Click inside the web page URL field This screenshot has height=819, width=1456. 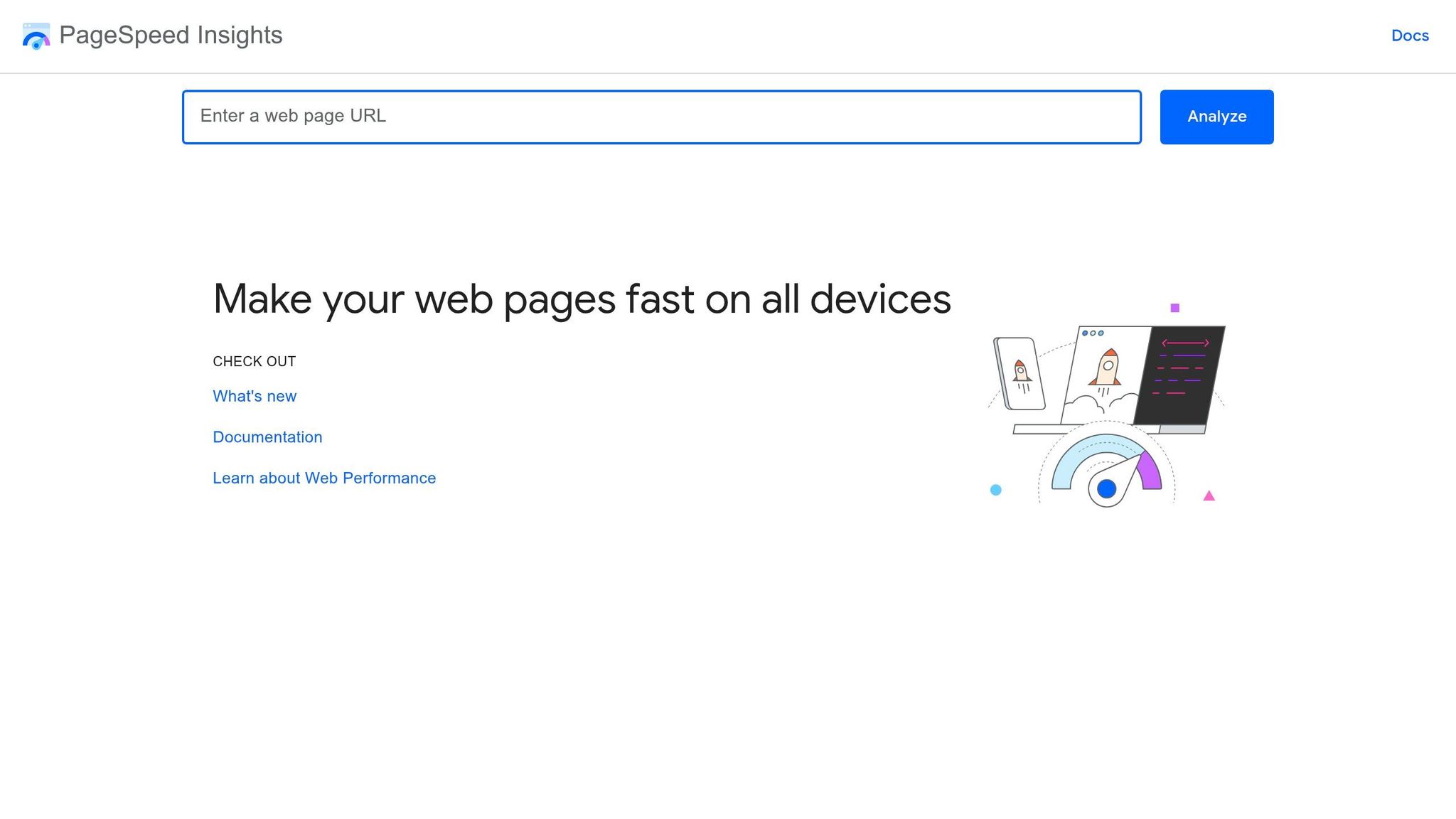(x=661, y=117)
